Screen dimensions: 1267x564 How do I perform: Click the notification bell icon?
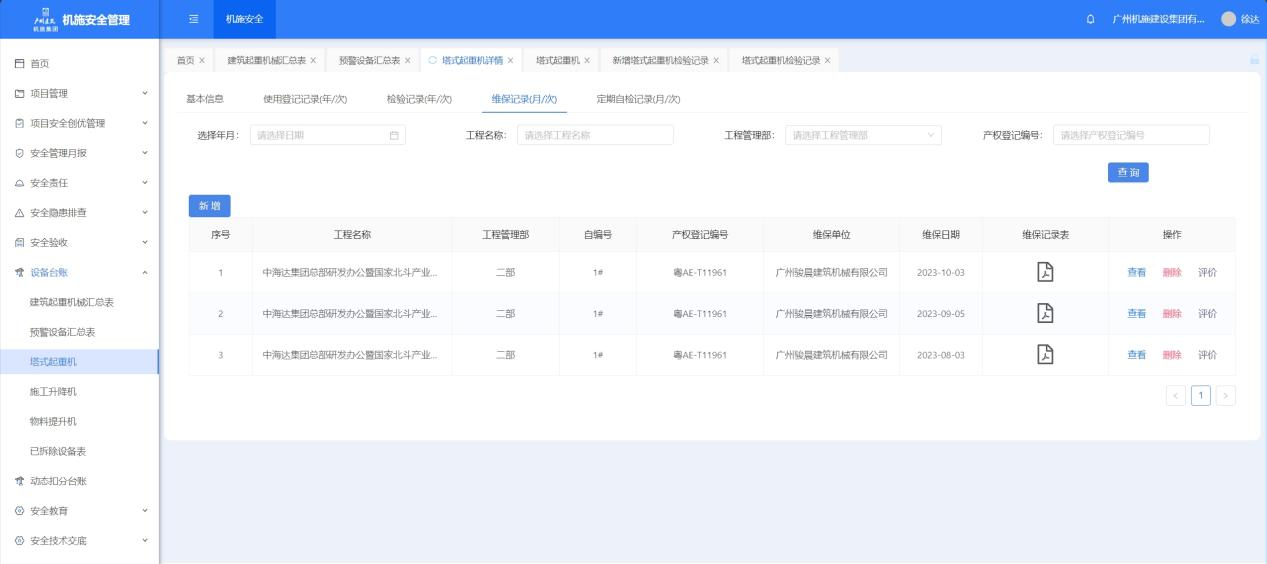[1089, 19]
